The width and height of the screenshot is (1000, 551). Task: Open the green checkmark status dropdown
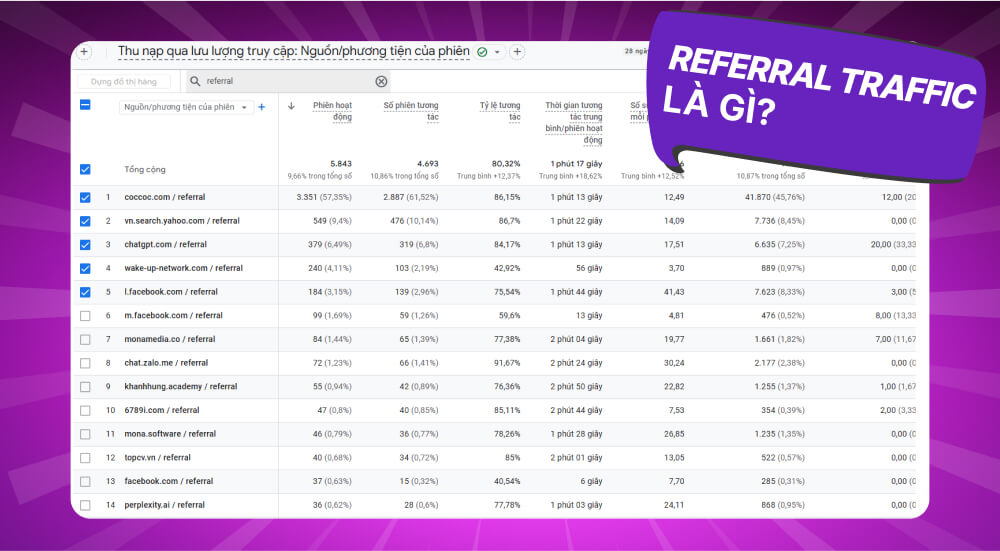coord(489,52)
